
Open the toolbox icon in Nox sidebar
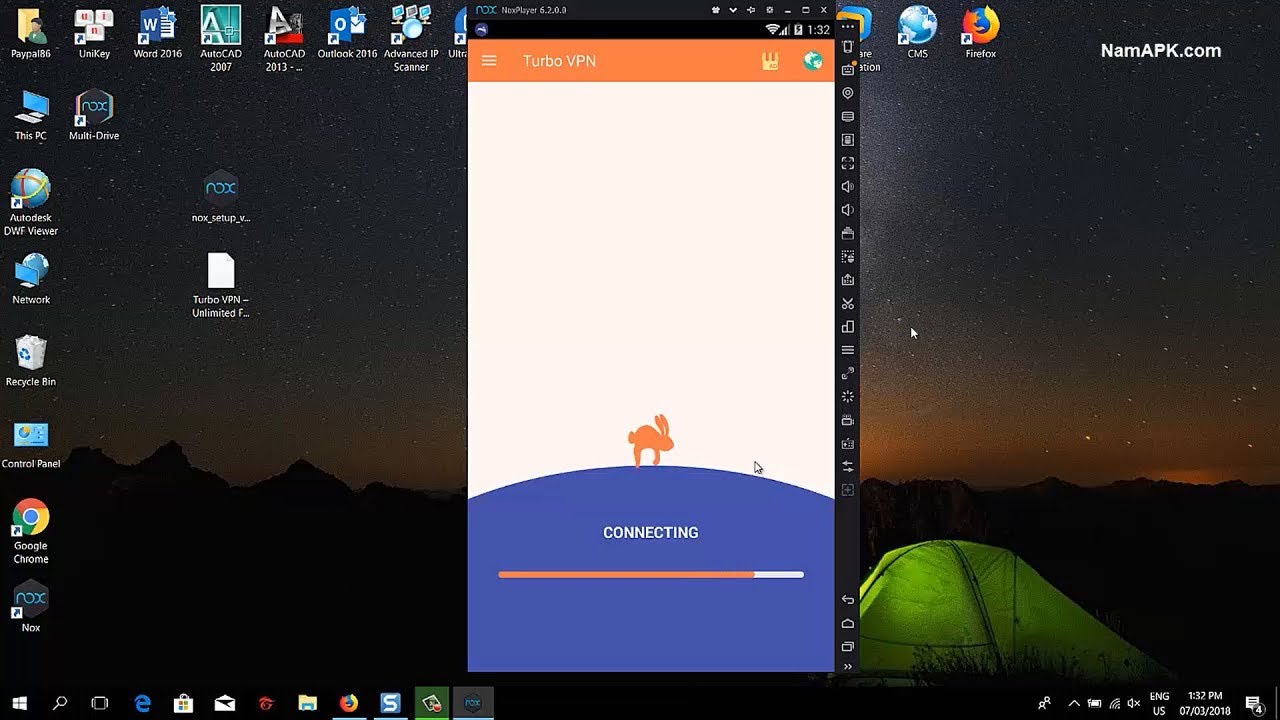click(x=848, y=233)
